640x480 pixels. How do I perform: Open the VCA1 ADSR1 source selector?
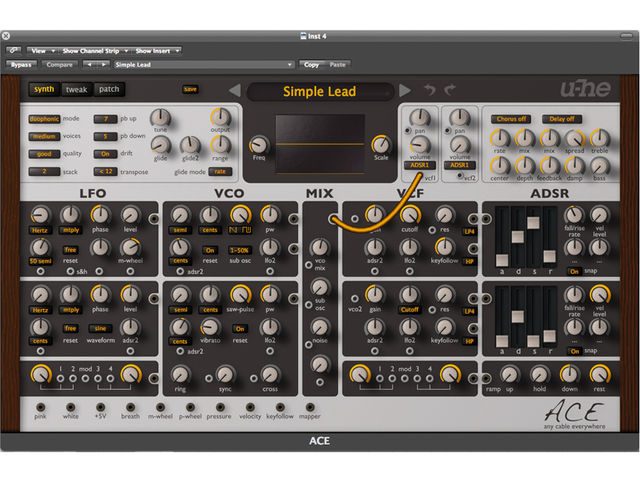[420, 165]
